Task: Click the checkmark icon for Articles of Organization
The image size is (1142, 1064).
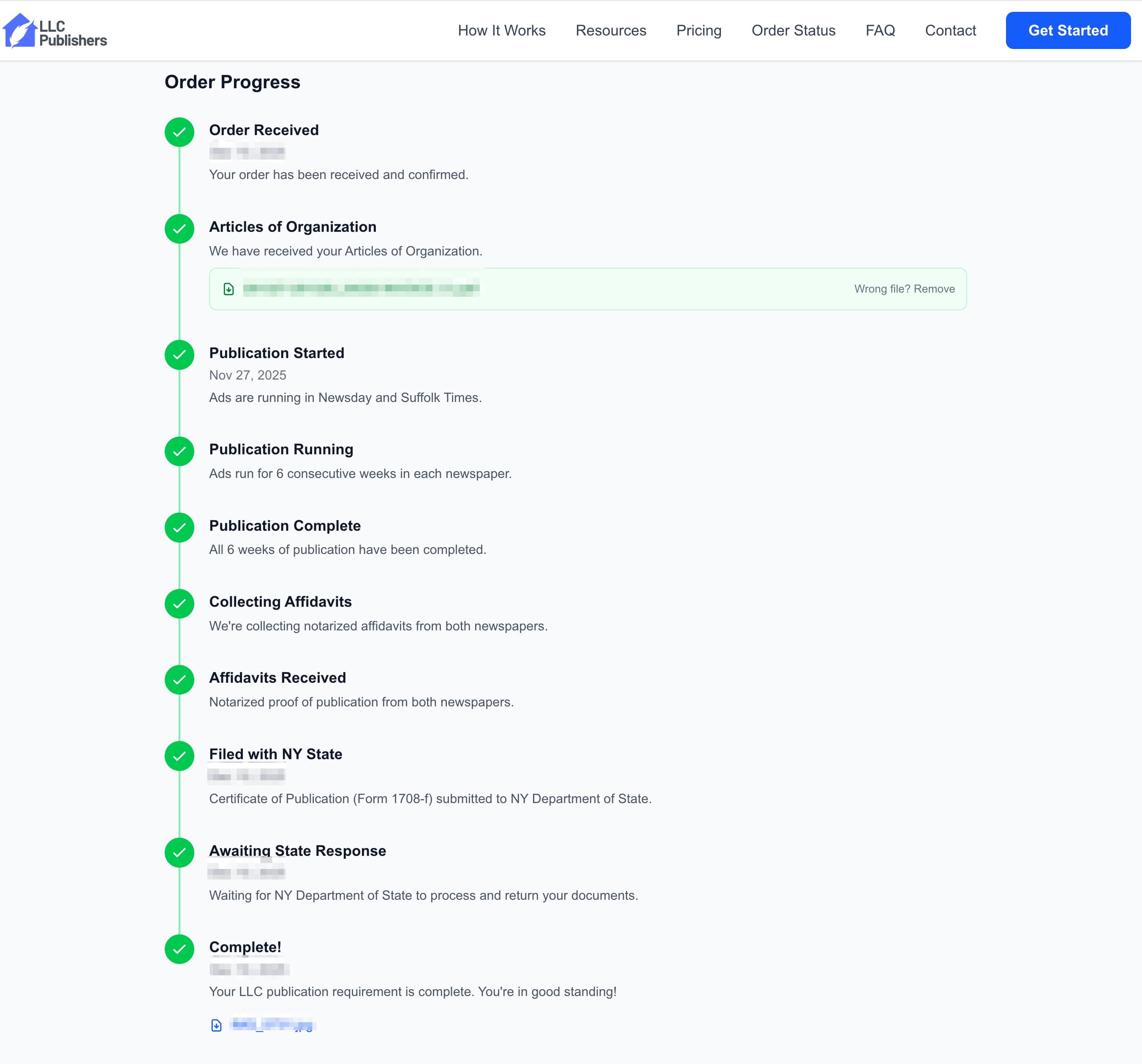Action: click(179, 229)
